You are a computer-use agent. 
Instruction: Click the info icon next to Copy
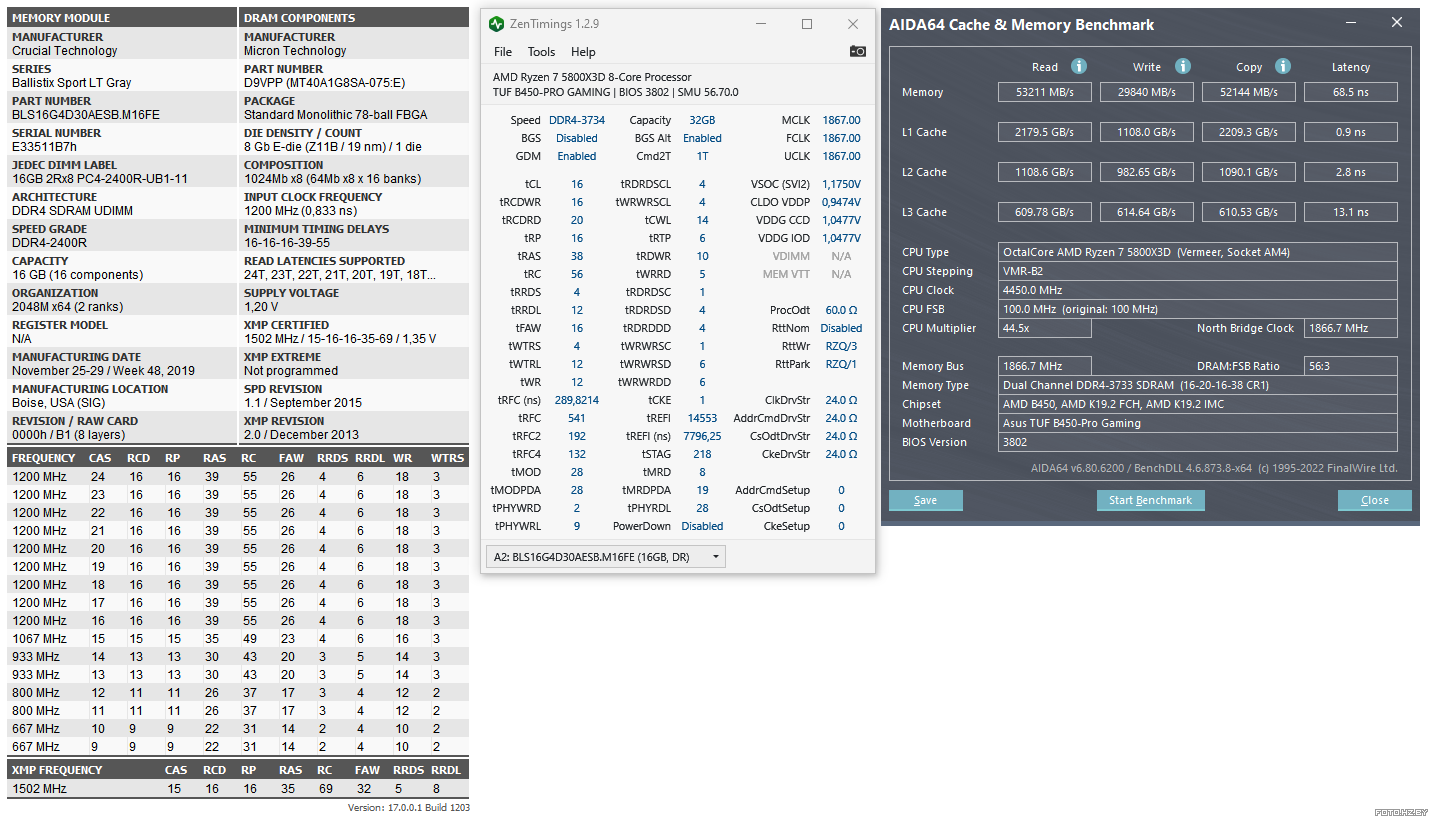pyautogui.click(x=1283, y=66)
